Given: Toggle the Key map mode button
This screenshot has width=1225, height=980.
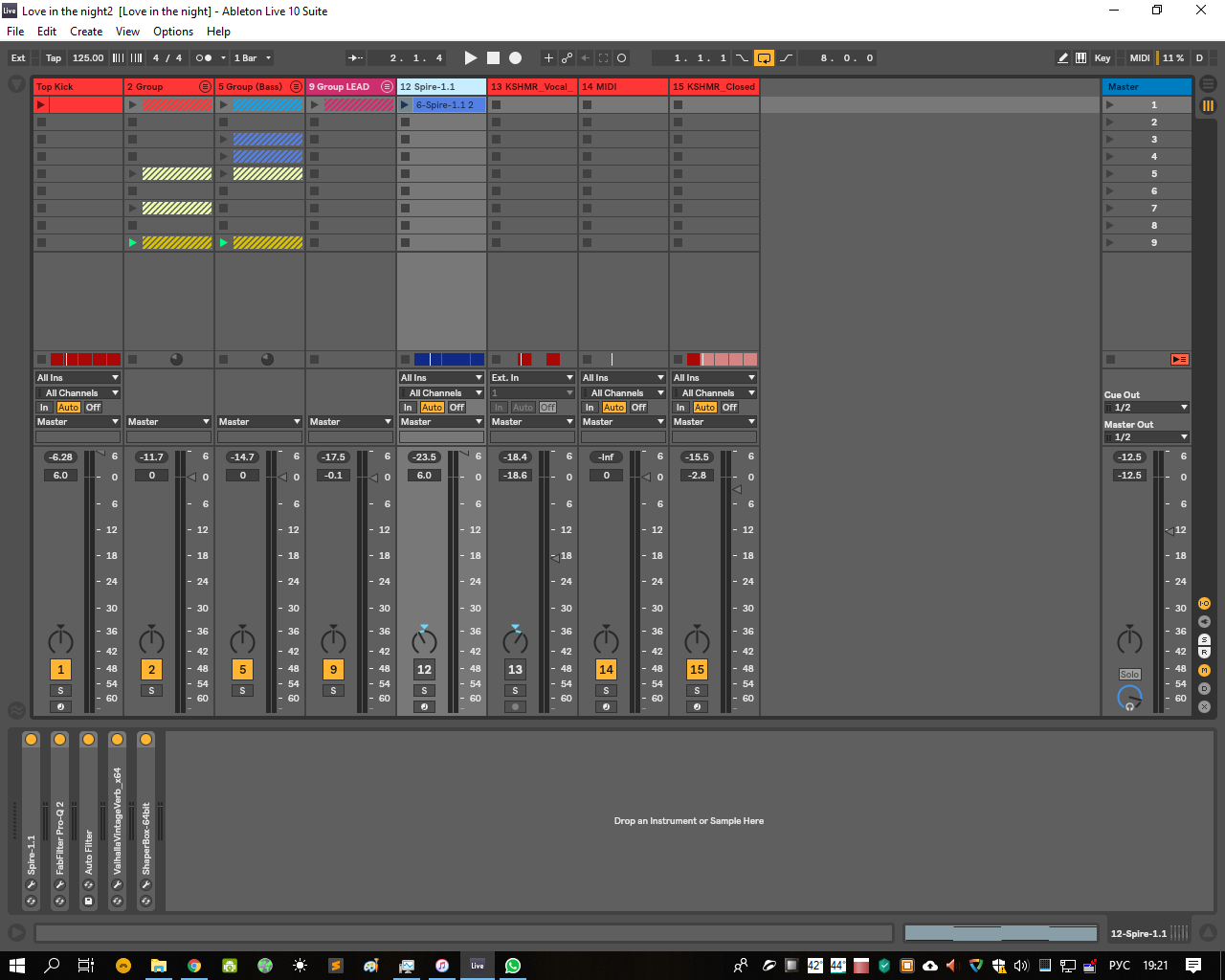Looking at the screenshot, I should tap(1102, 57).
